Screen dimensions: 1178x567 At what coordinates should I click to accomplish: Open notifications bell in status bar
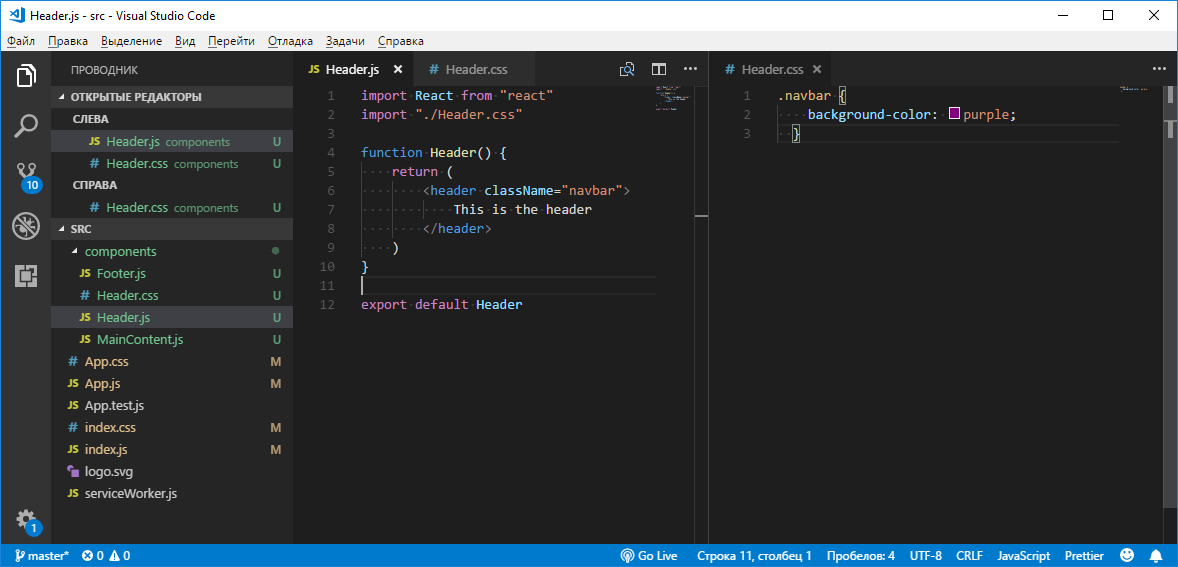coord(1156,556)
